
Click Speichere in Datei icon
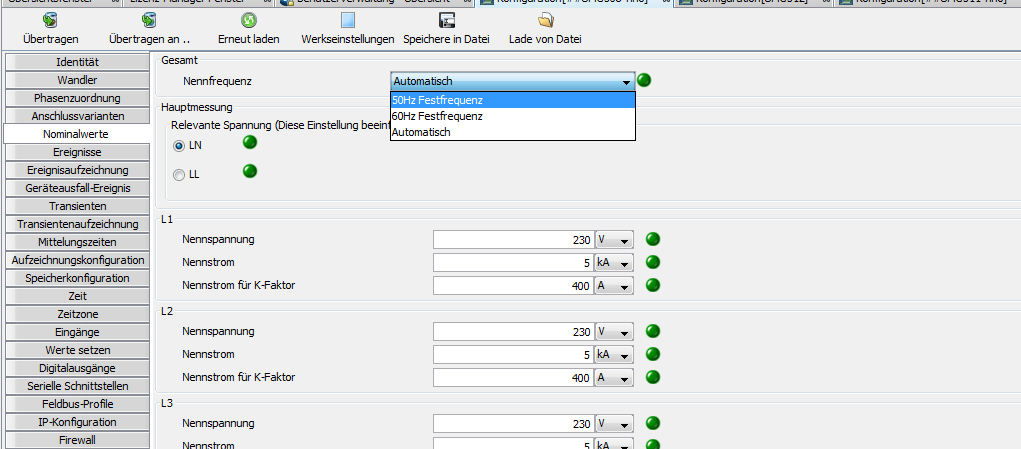447,20
